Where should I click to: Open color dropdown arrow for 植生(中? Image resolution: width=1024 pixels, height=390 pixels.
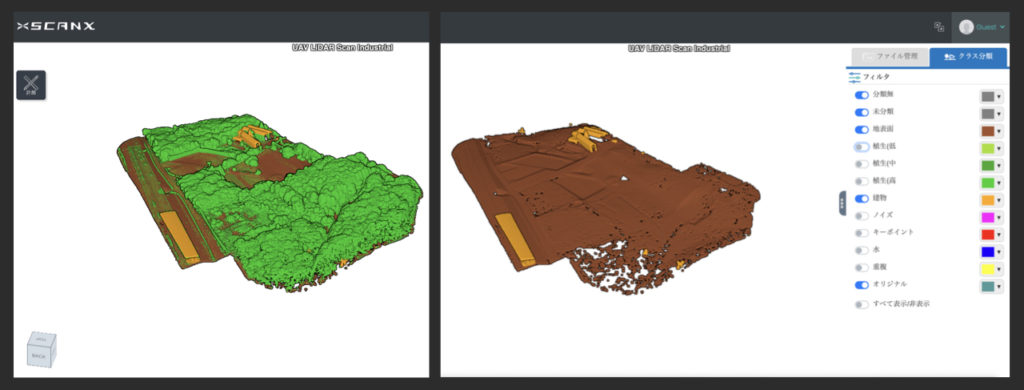click(999, 166)
